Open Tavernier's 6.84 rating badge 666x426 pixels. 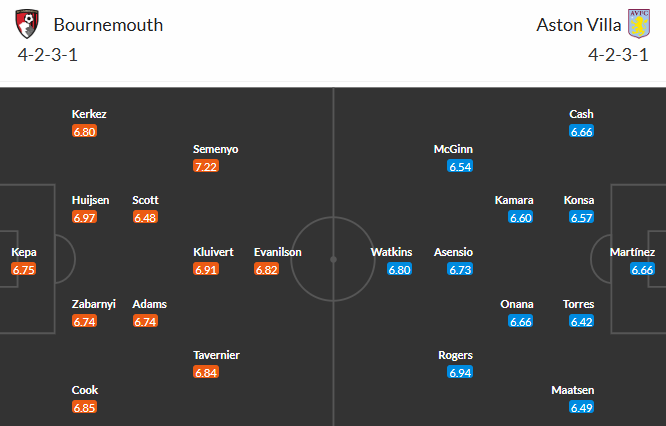206,372
